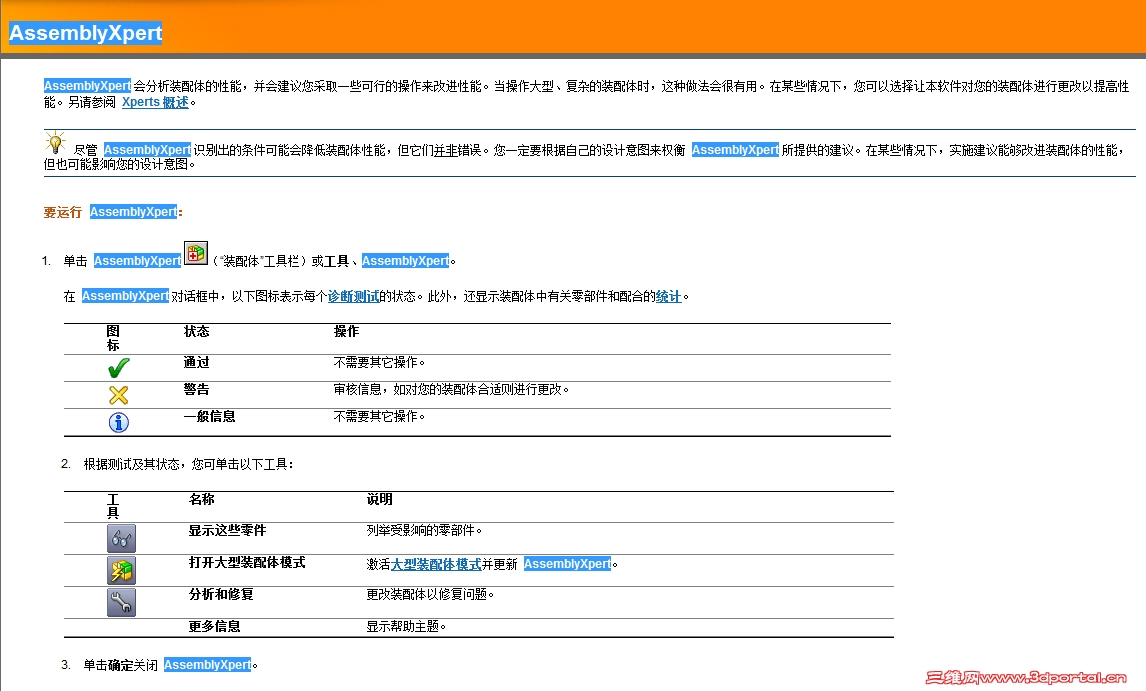Click the 一般信息 status cell
This screenshot has width=1146, height=691.
click(x=209, y=416)
